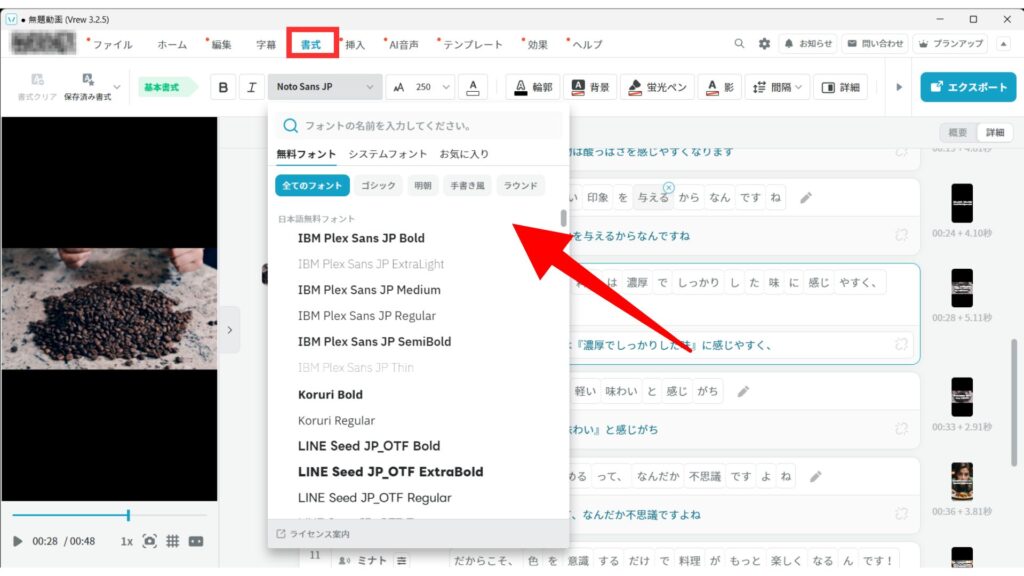This screenshot has width=1024, height=576.
Task: Toggle italic text style
Action: (x=251, y=87)
